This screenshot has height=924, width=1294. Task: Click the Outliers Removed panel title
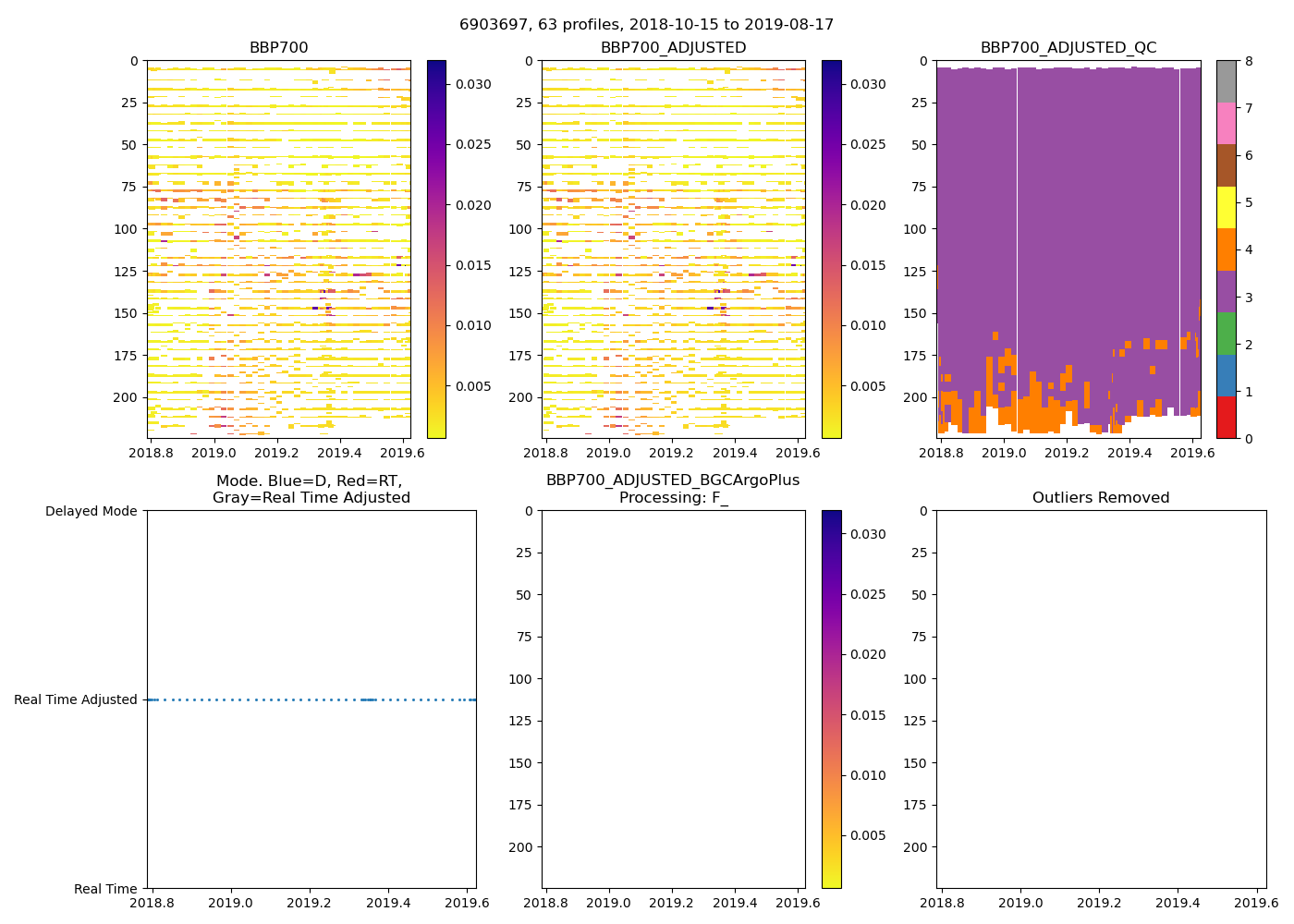coord(1101,498)
